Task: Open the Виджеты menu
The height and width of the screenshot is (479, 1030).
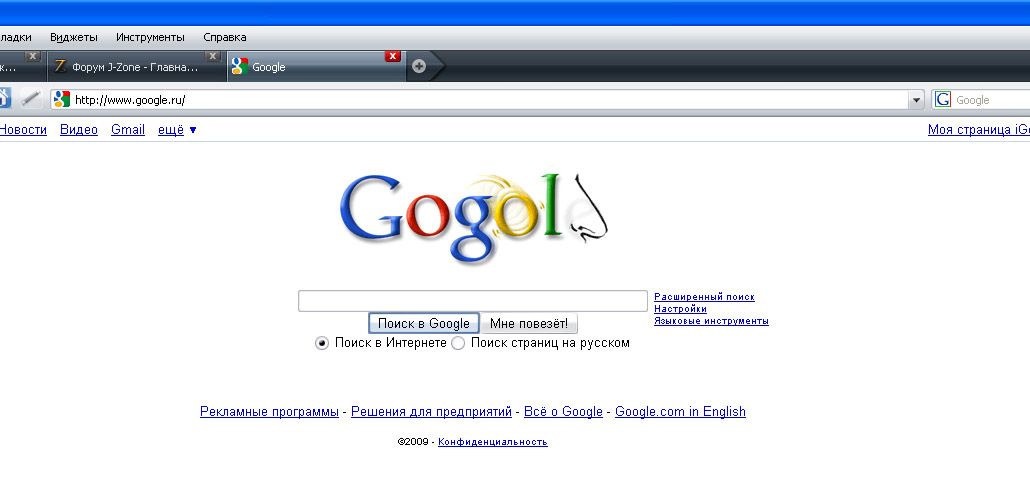Action: tap(74, 37)
